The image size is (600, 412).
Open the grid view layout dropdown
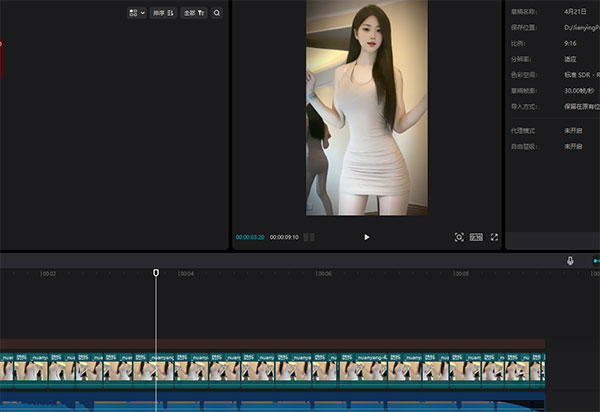[x=136, y=13]
